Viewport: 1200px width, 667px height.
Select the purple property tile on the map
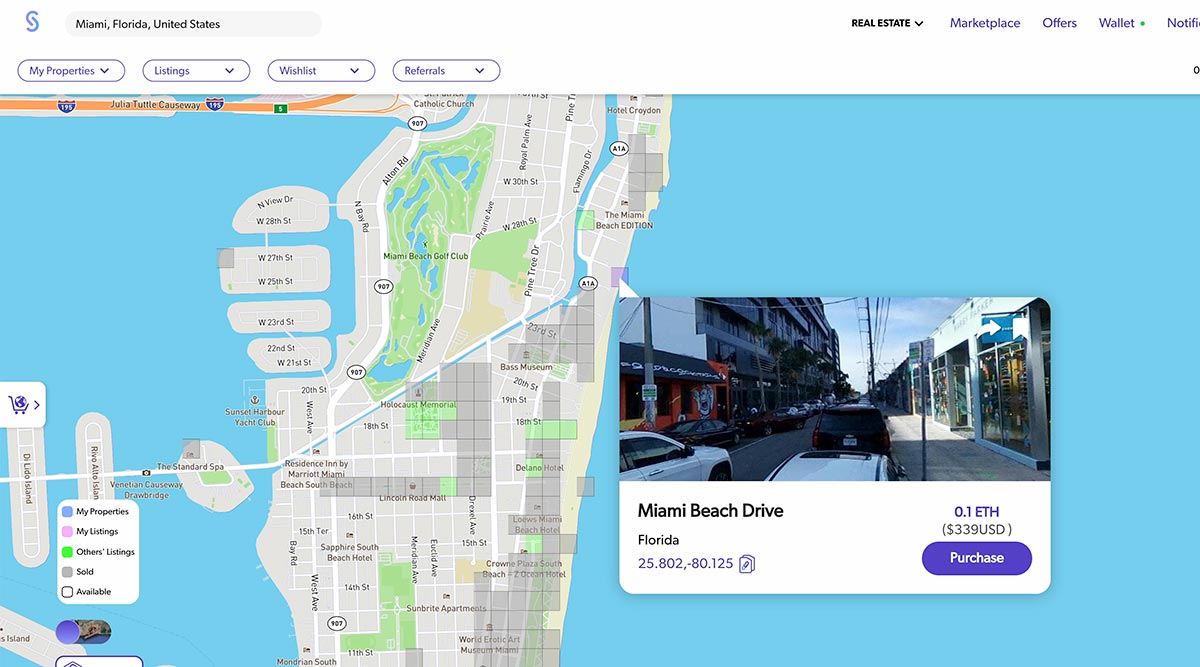coord(620,277)
